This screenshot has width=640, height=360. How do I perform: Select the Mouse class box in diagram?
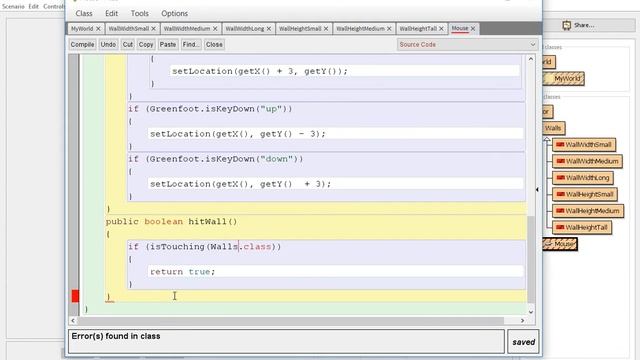point(560,244)
